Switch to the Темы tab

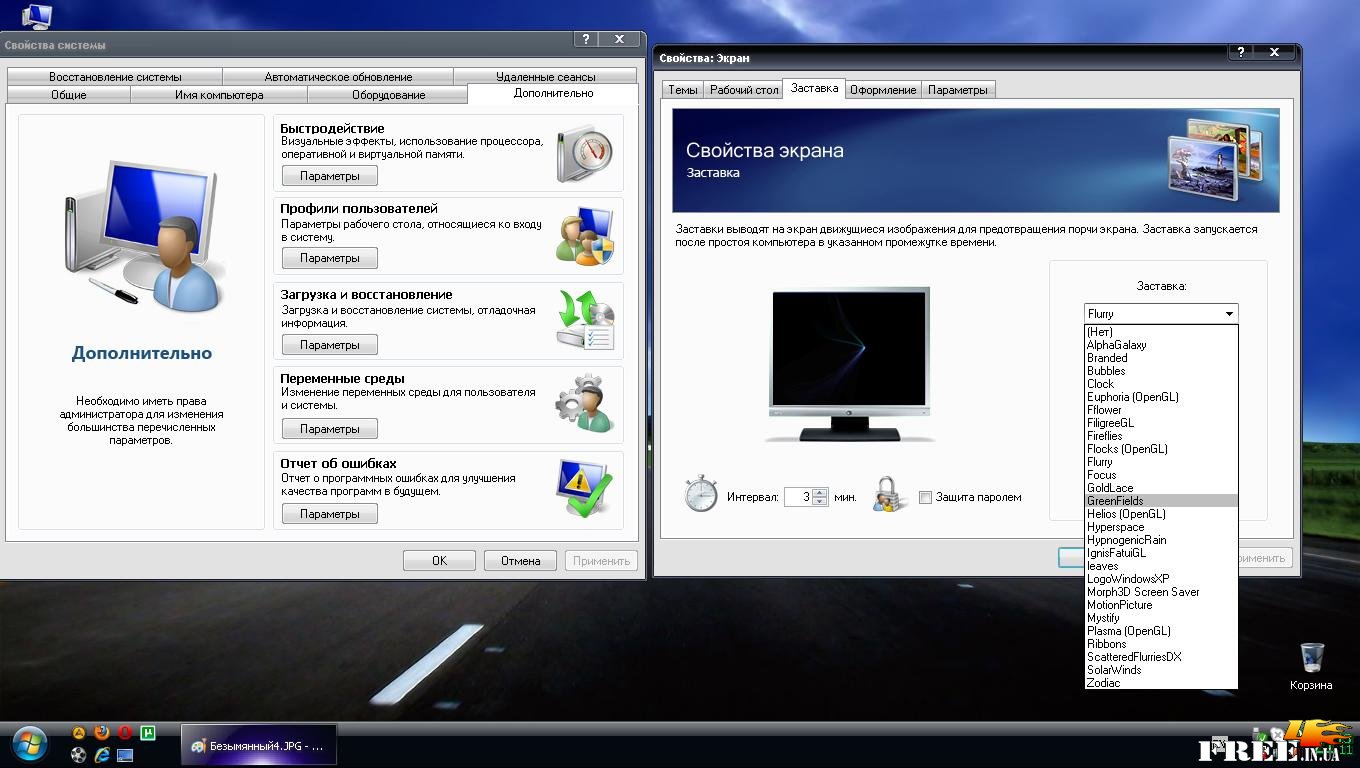click(682, 90)
